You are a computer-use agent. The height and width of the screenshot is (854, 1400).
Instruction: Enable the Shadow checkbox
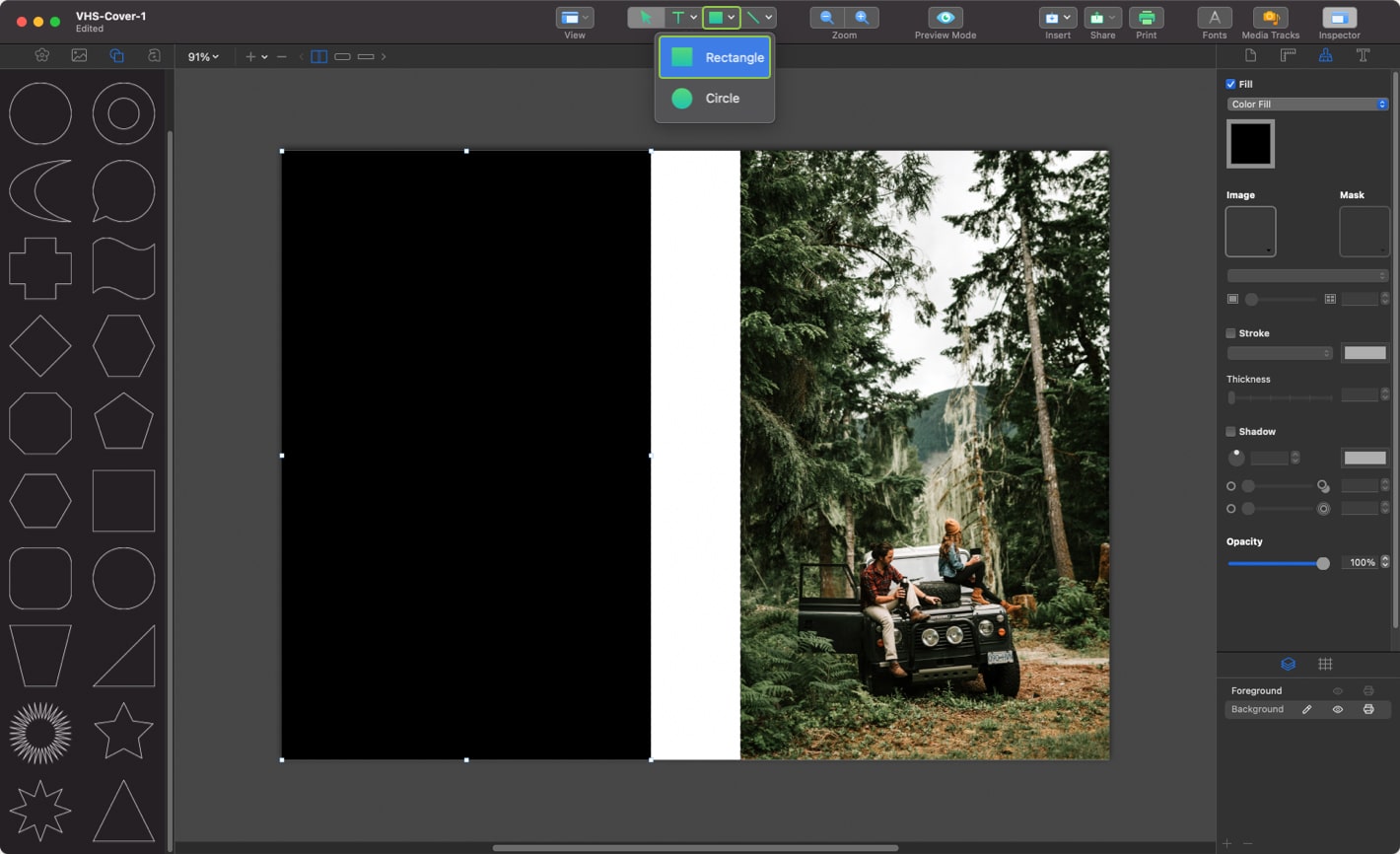[x=1230, y=431]
